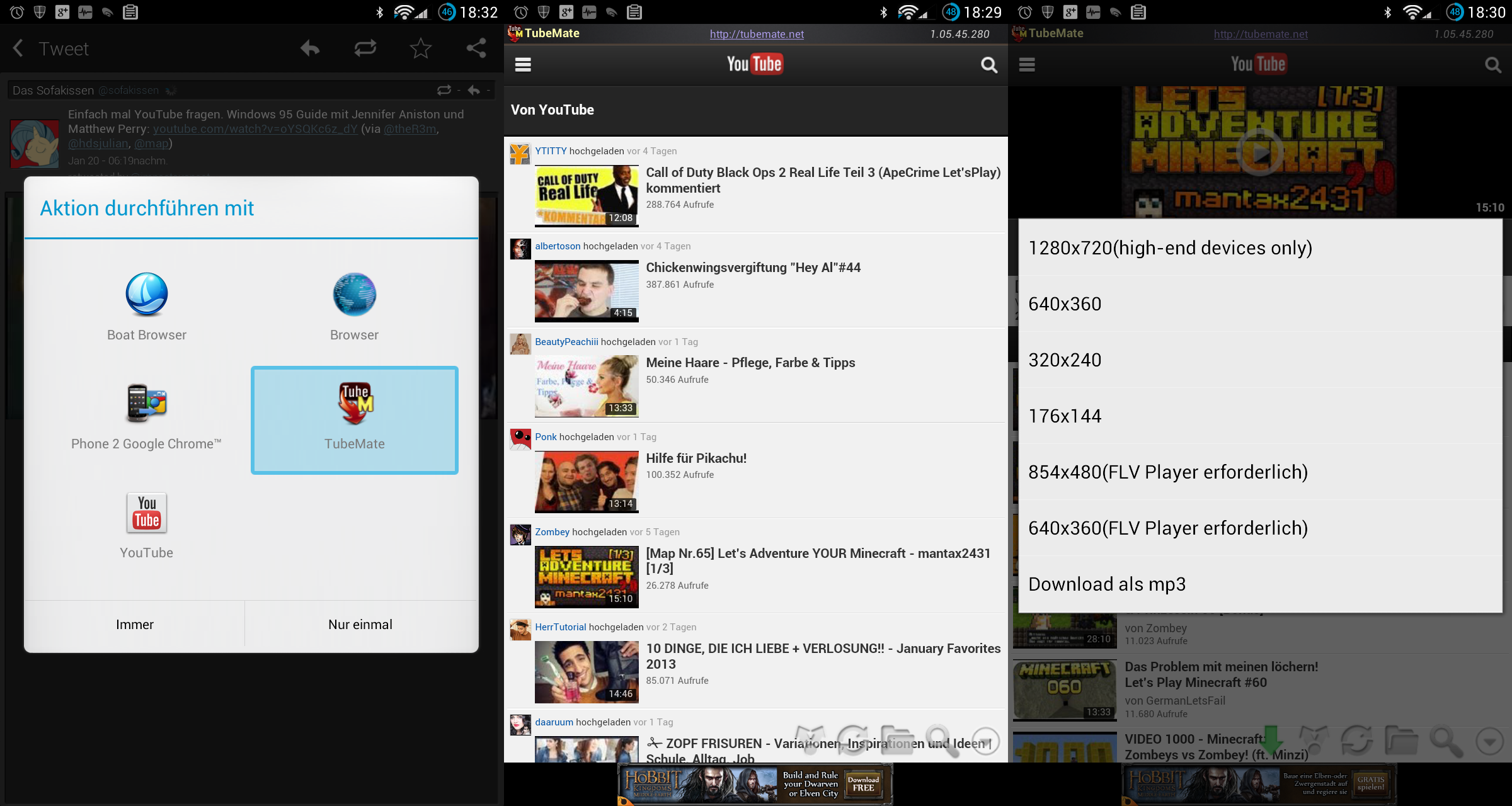Screen dimensions: 1512x806
Task: Tap retweet icon in Tweet top bar
Action: [365, 48]
